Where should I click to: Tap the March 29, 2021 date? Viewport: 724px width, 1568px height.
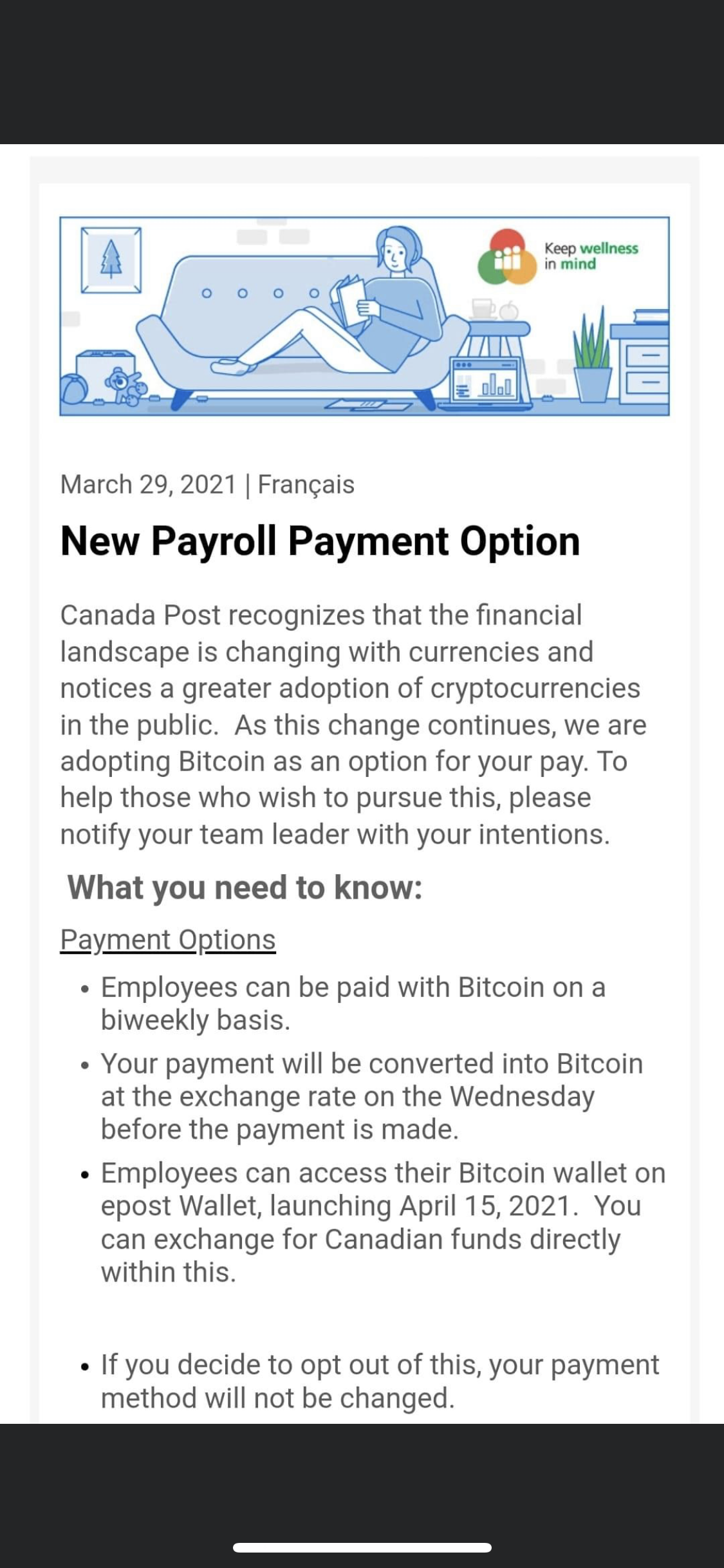(x=148, y=485)
